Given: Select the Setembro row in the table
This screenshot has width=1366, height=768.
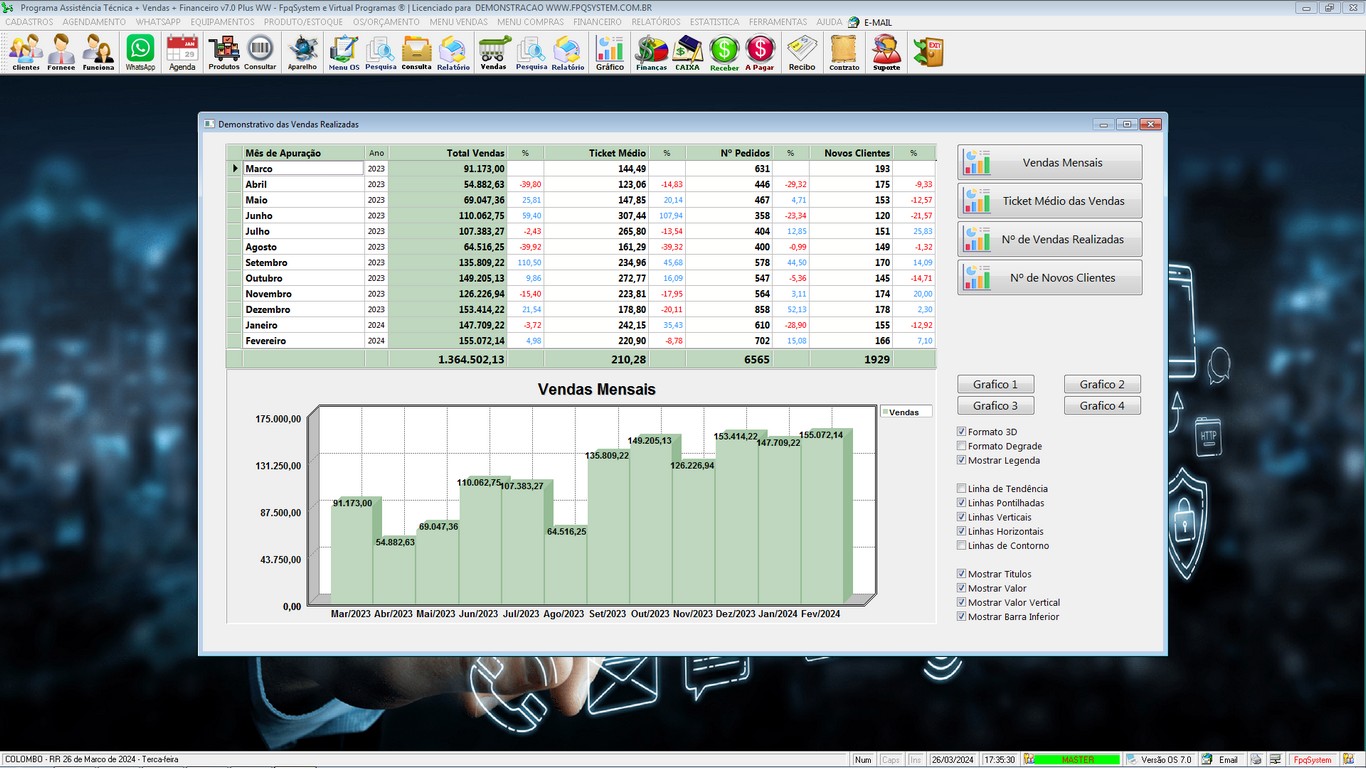Looking at the screenshot, I should tap(581, 262).
